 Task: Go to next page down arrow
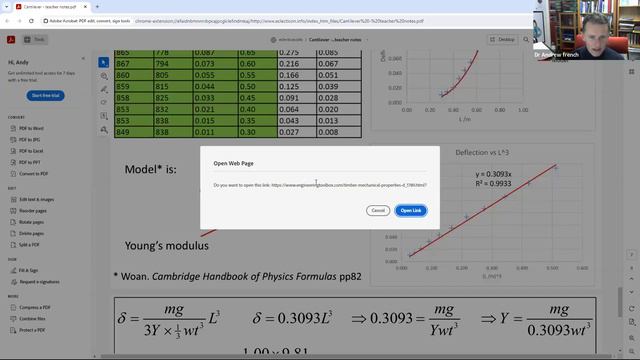[631, 292]
